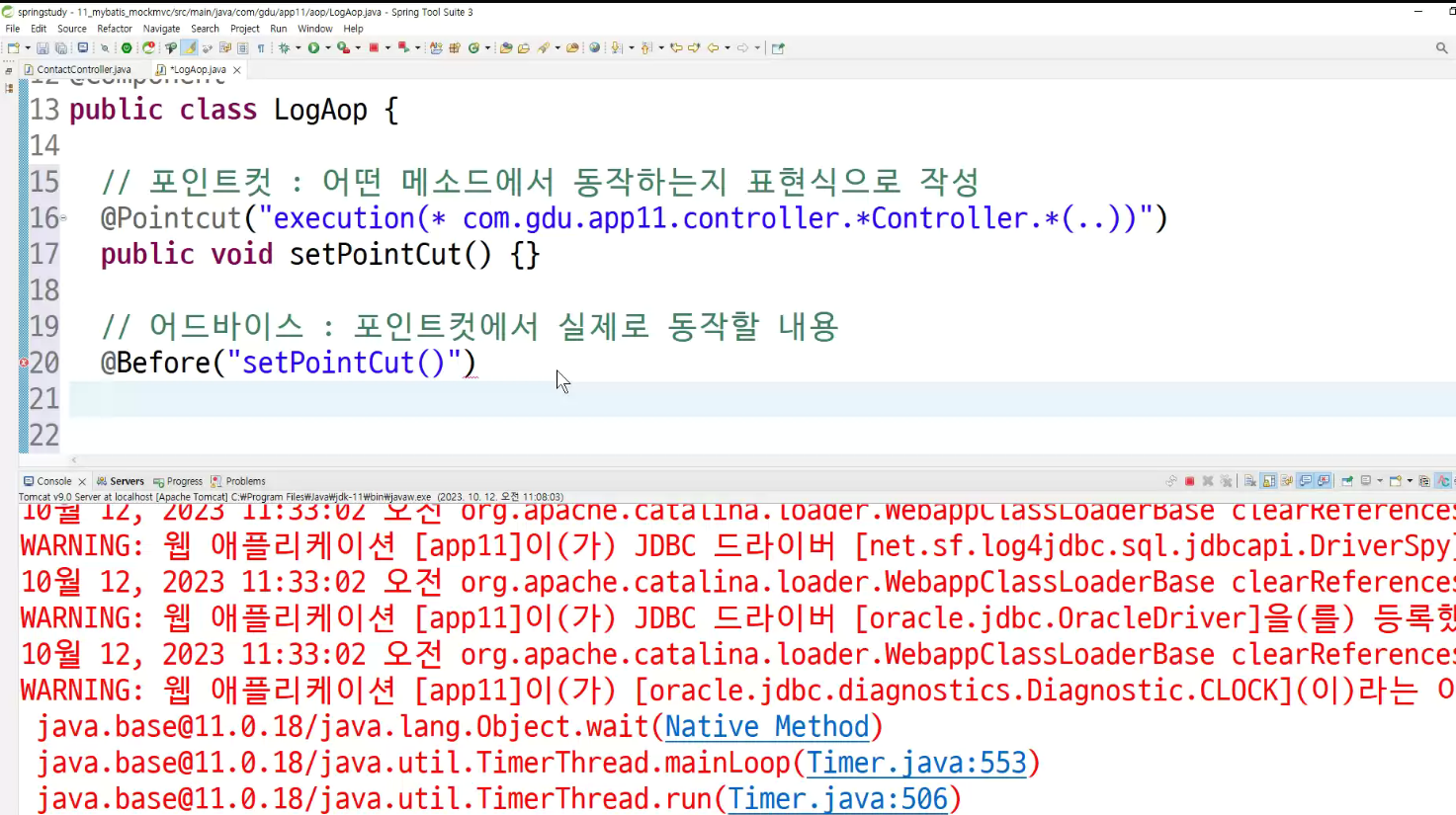This screenshot has height=815, width=1456.
Task: Click the red Stop toolbar icon
Action: pyautogui.click(x=374, y=47)
